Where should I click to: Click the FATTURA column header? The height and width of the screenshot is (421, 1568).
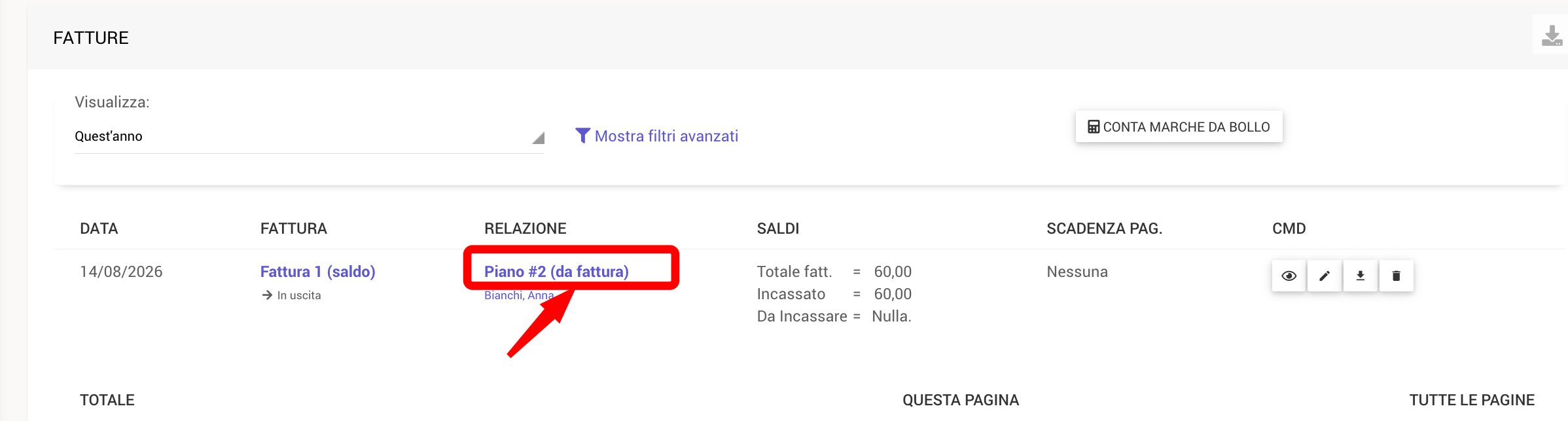click(x=293, y=229)
